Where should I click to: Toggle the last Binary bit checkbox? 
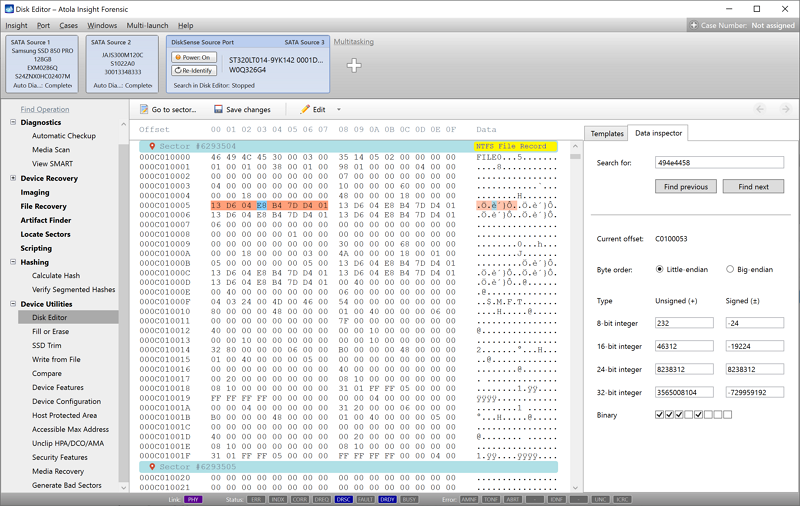pos(728,415)
